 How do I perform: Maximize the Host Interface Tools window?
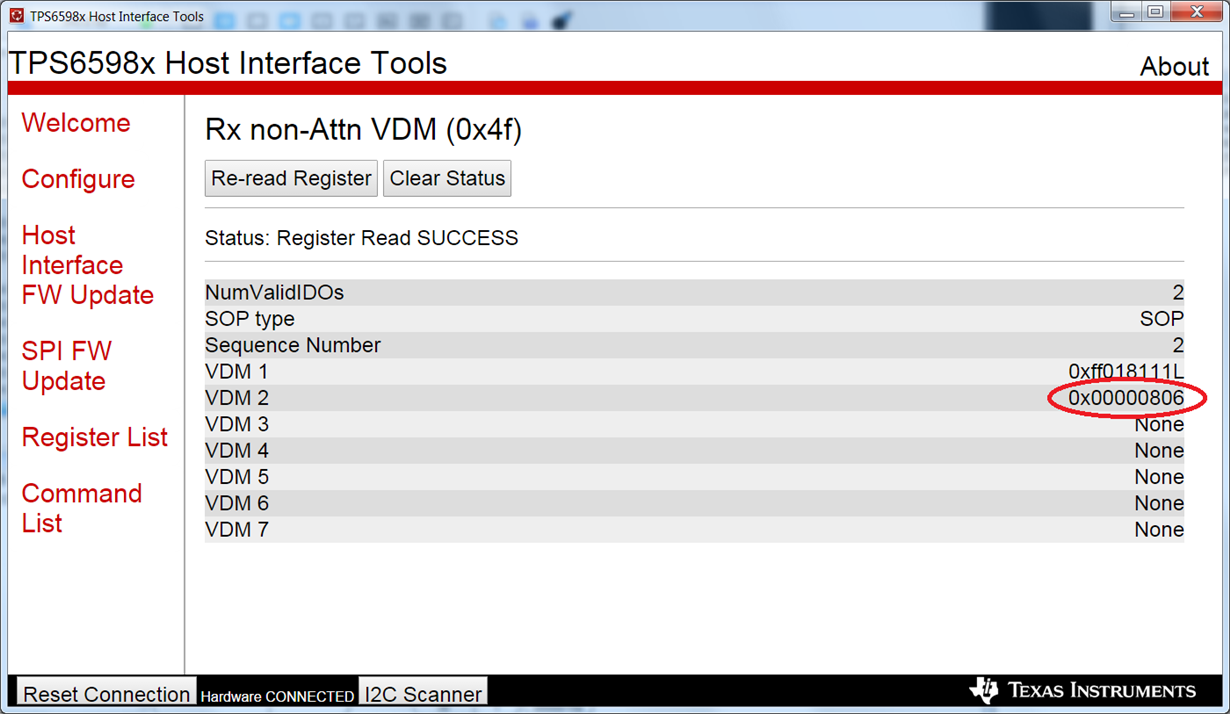point(1155,13)
